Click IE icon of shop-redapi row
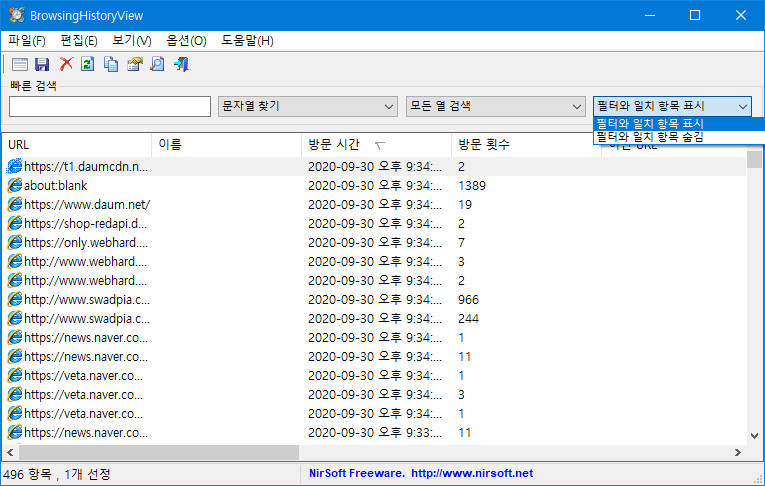 15,223
